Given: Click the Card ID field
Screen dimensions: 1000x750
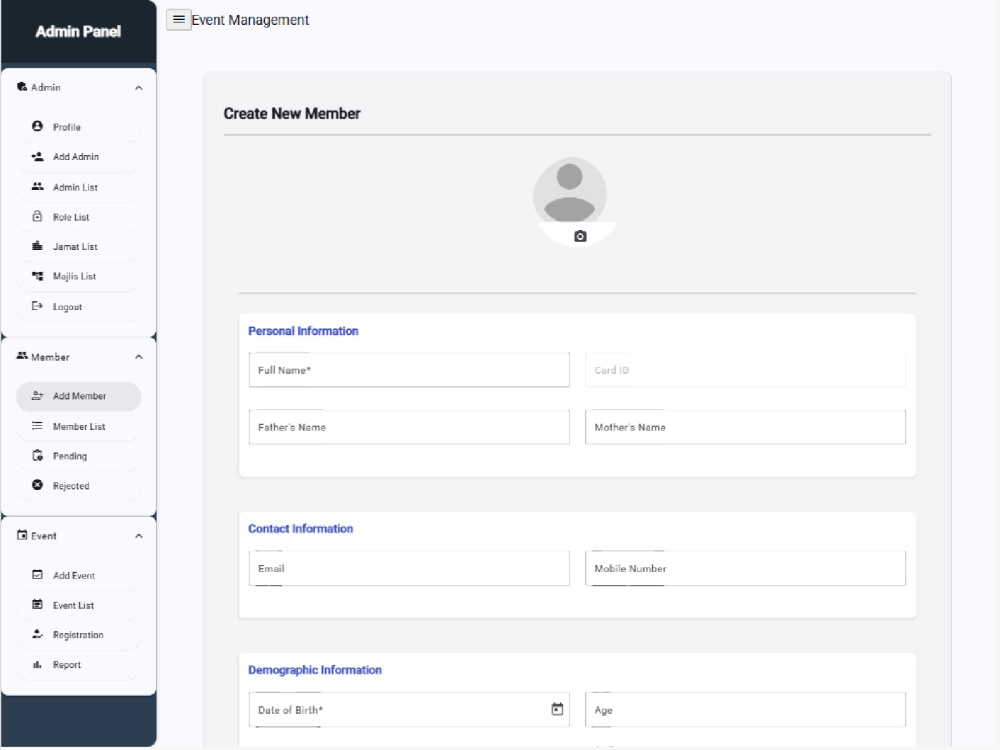Looking at the screenshot, I should click(745, 370).
